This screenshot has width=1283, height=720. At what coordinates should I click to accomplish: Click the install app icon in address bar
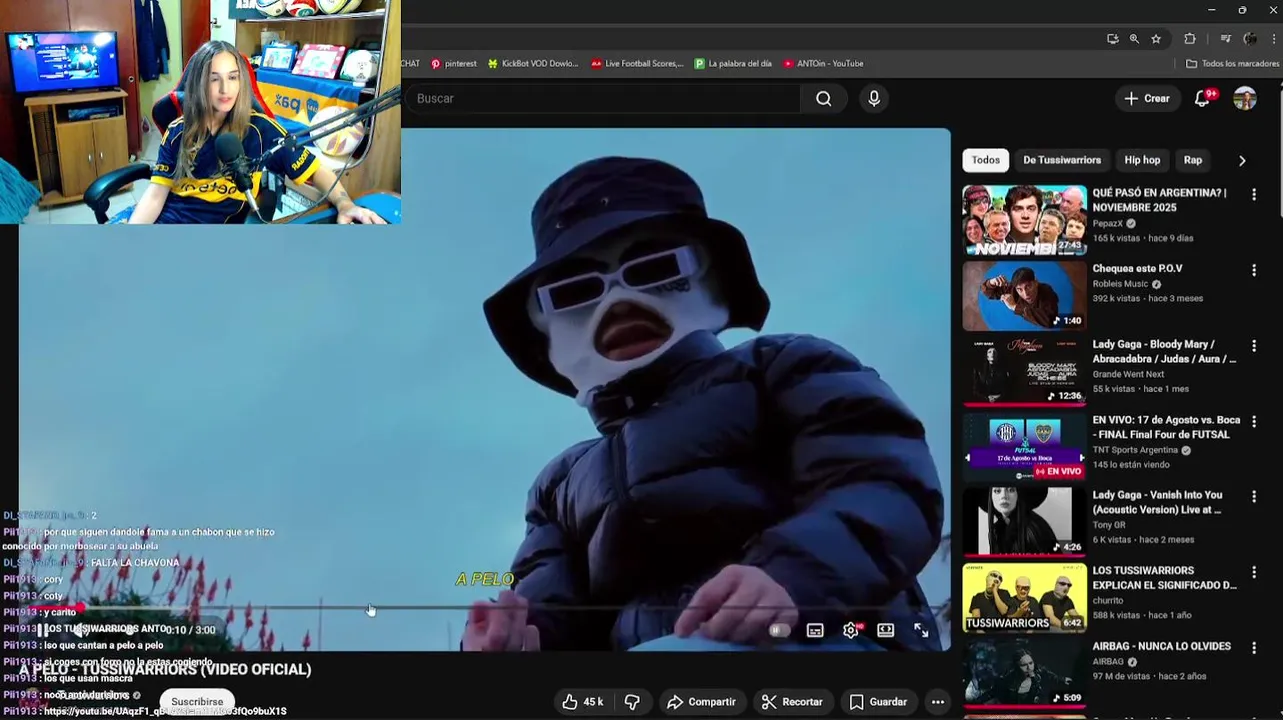point(1113,39)
